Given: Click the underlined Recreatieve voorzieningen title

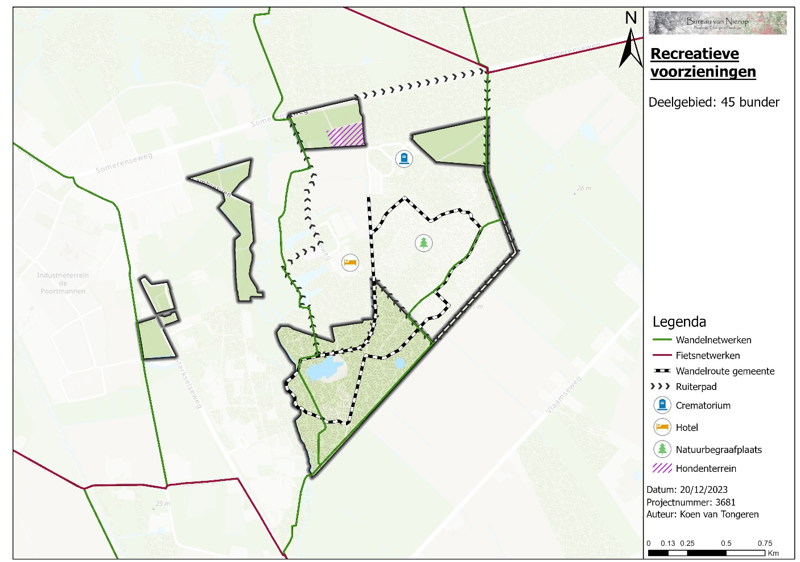Looking at the screenshot, I should 703,63.
